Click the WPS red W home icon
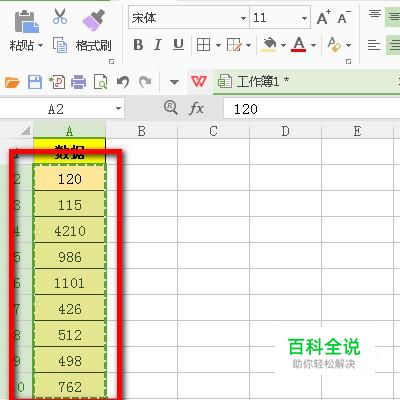The height and width of the screenshot is (400, 400). coord(199,81)
